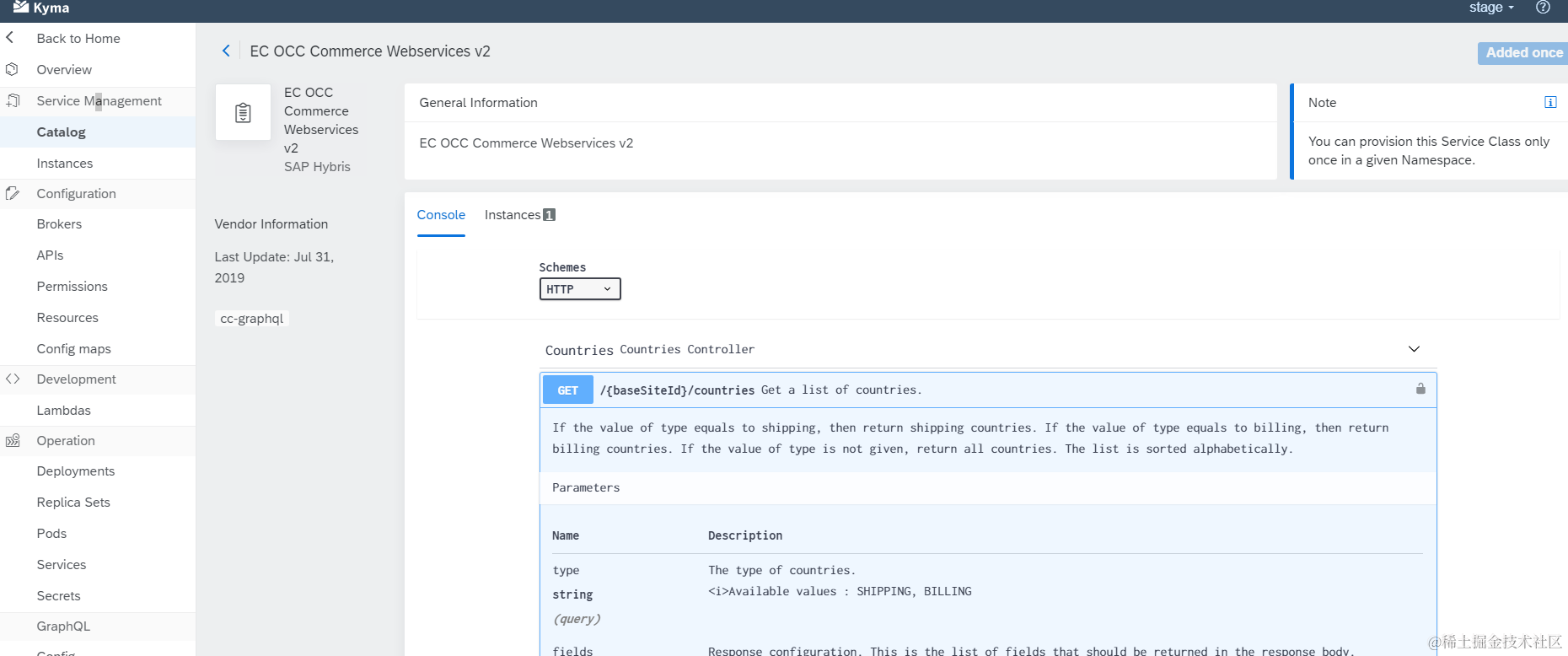Viewport: 1568px width, 656px height.
Task: Collapse the Countries Controller section
Action: (x=1414, y=349)
